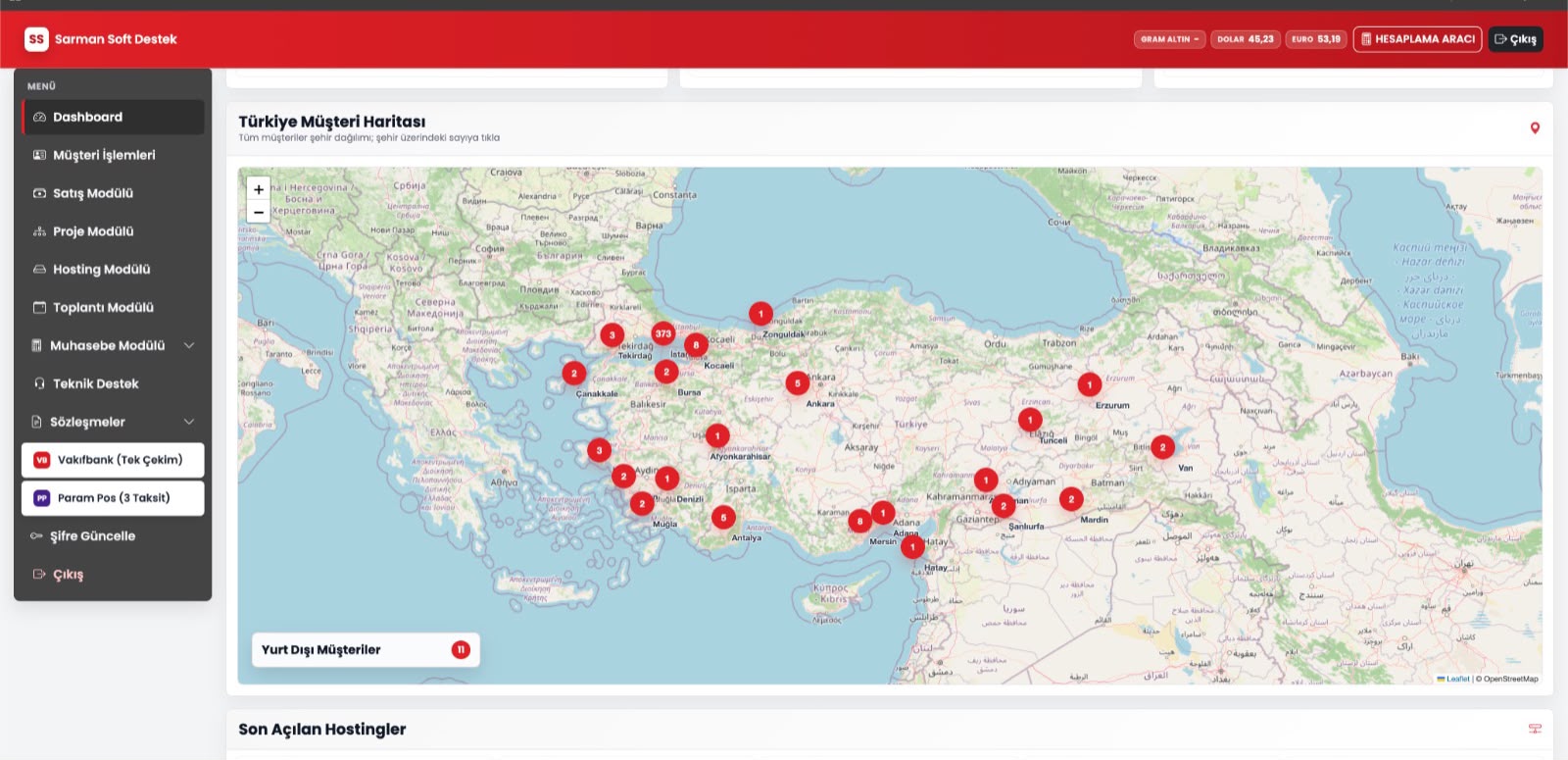Viewport: 1568px width, 760px height.
Task: Click the Leaflet attribution link
Action: coord(1453,679)
